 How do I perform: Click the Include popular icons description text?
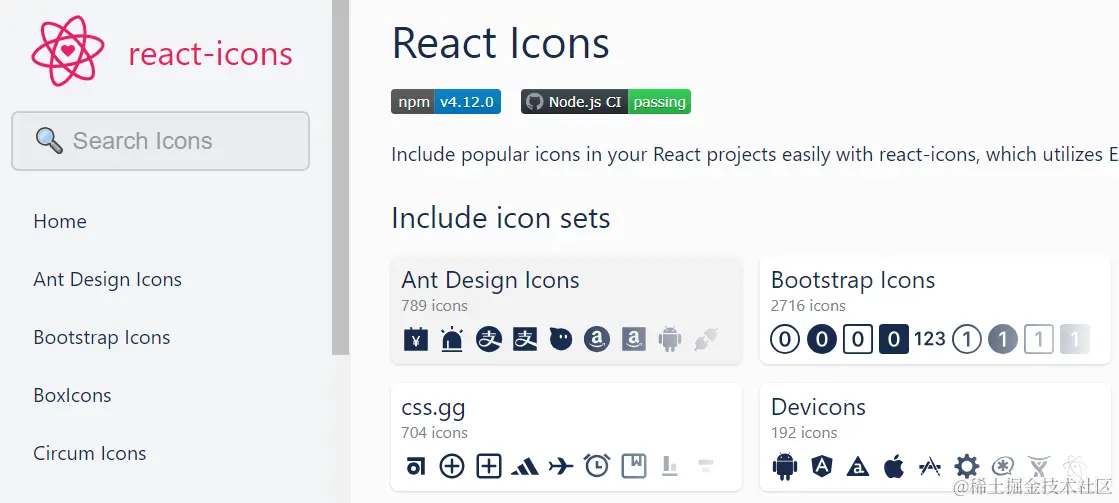754,155
